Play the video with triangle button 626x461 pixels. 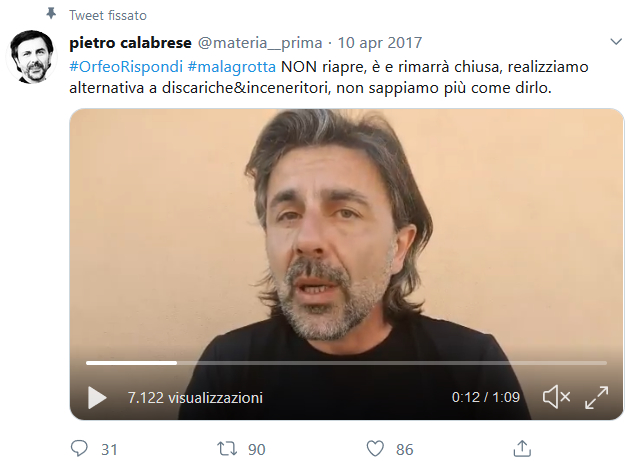[97, 398]
